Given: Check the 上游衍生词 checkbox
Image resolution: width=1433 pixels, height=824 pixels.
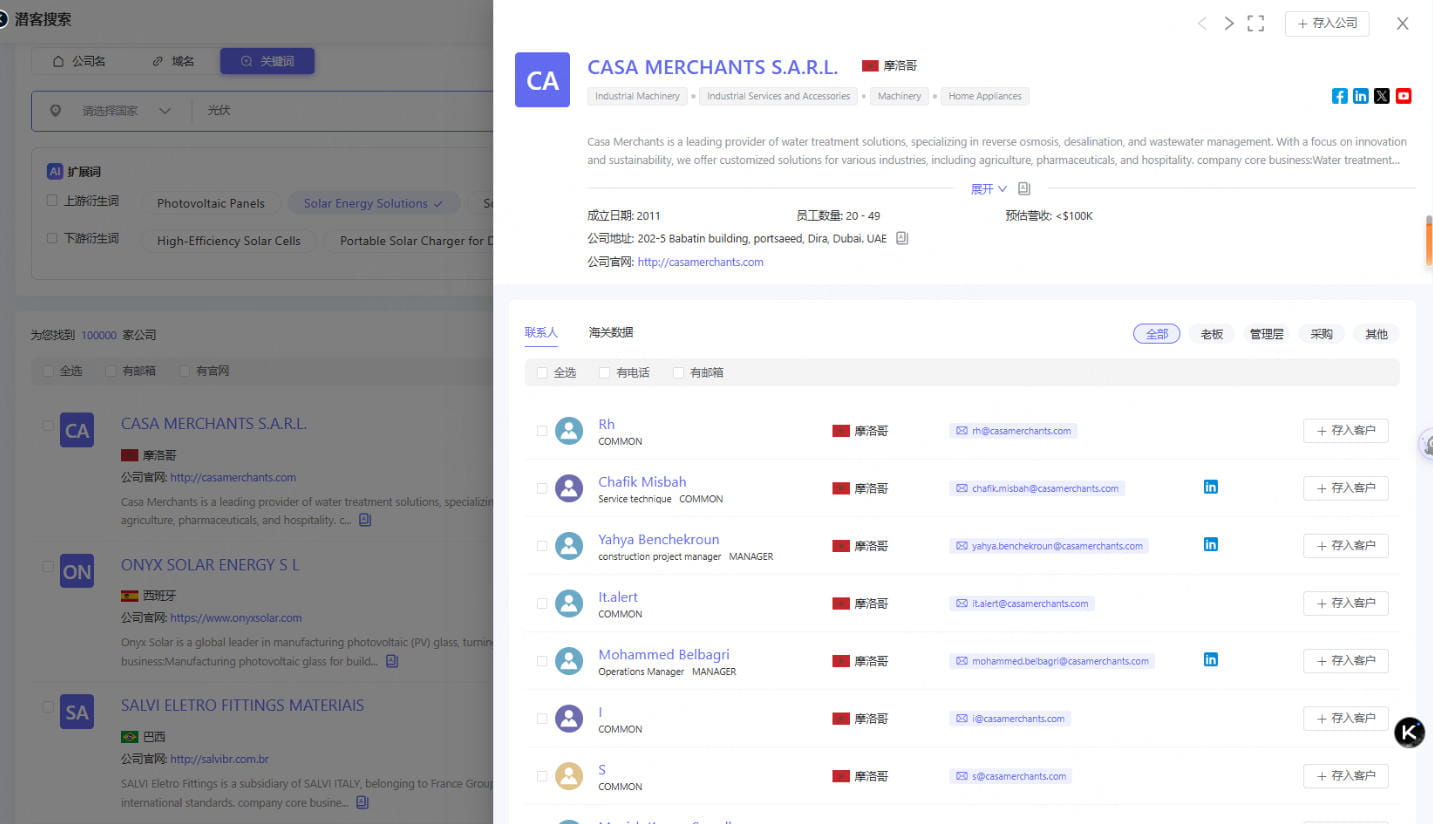Looking at the screenshot, I should [52, 201].
